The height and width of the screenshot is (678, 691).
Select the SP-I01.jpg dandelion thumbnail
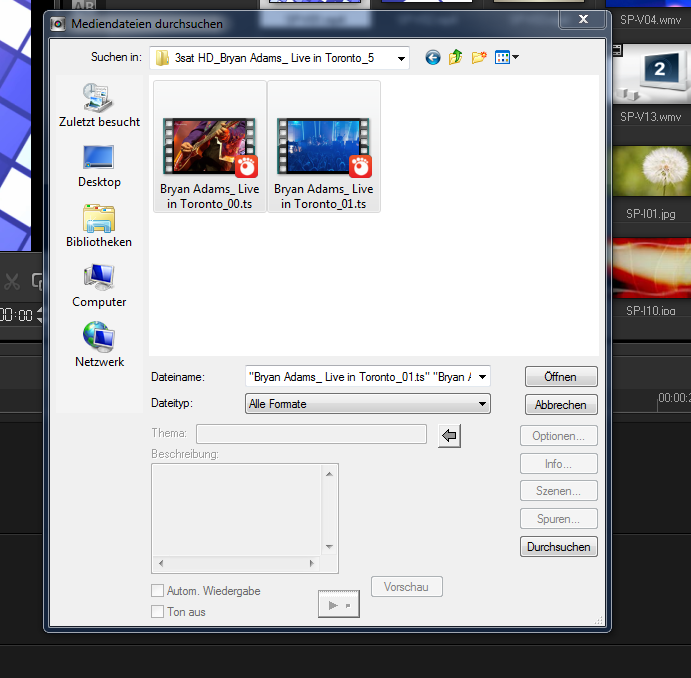pos(651,171)
